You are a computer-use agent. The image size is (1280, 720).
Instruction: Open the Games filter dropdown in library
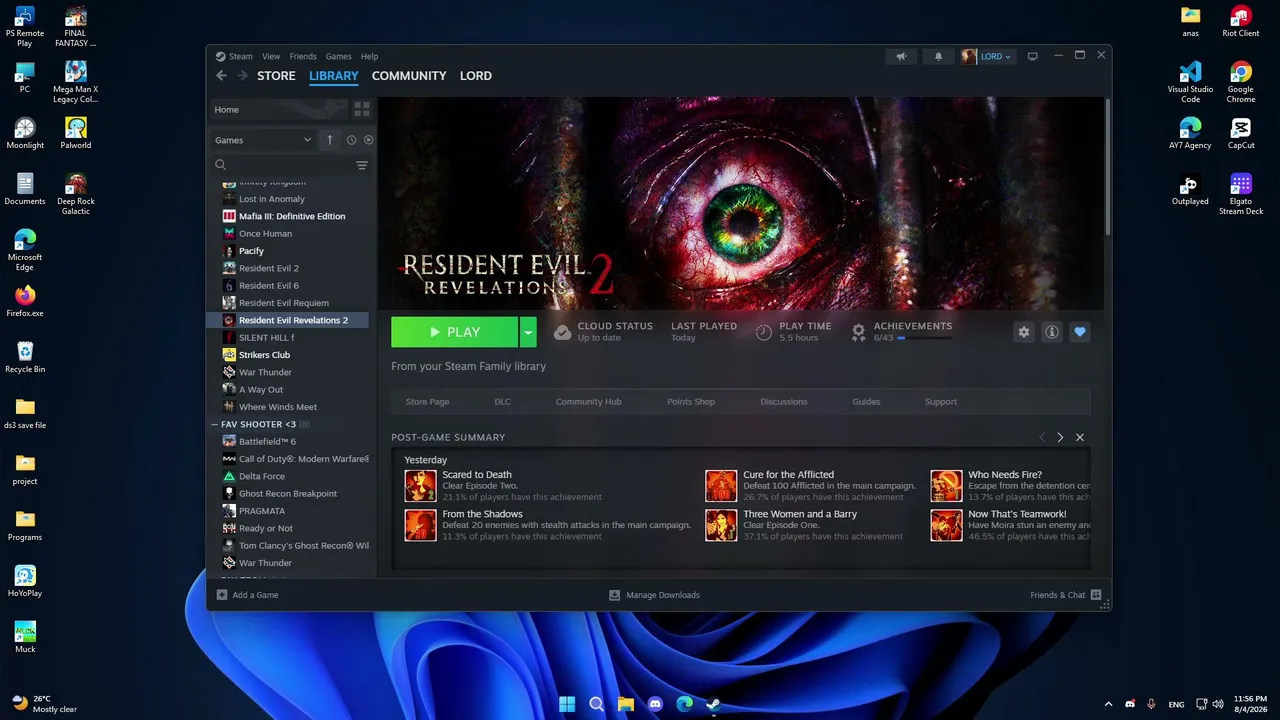click(x=263, y=140)
